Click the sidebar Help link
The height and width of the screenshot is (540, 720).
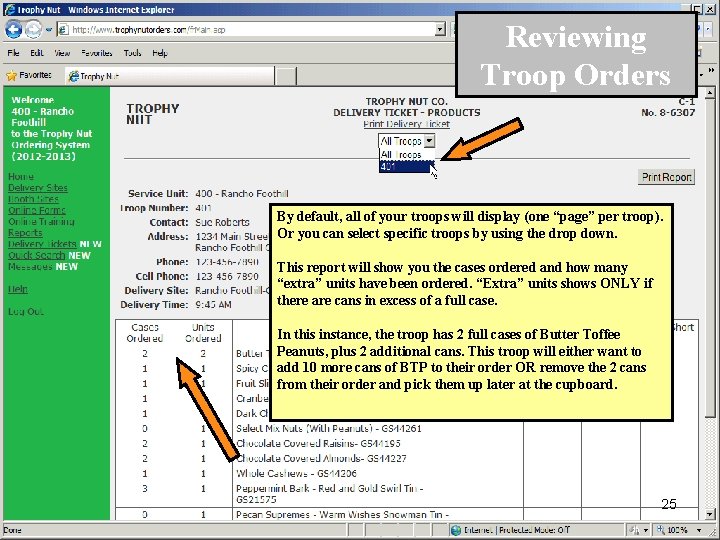[18, 289]
